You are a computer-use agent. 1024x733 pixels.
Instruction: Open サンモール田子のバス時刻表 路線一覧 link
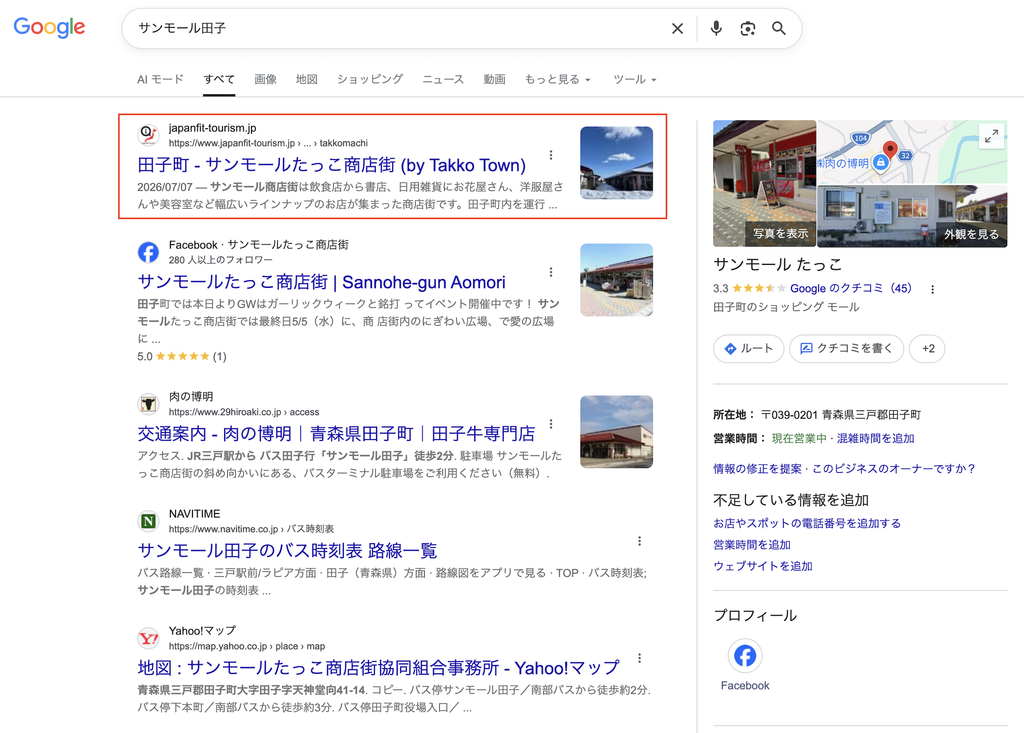coord(287,551)
